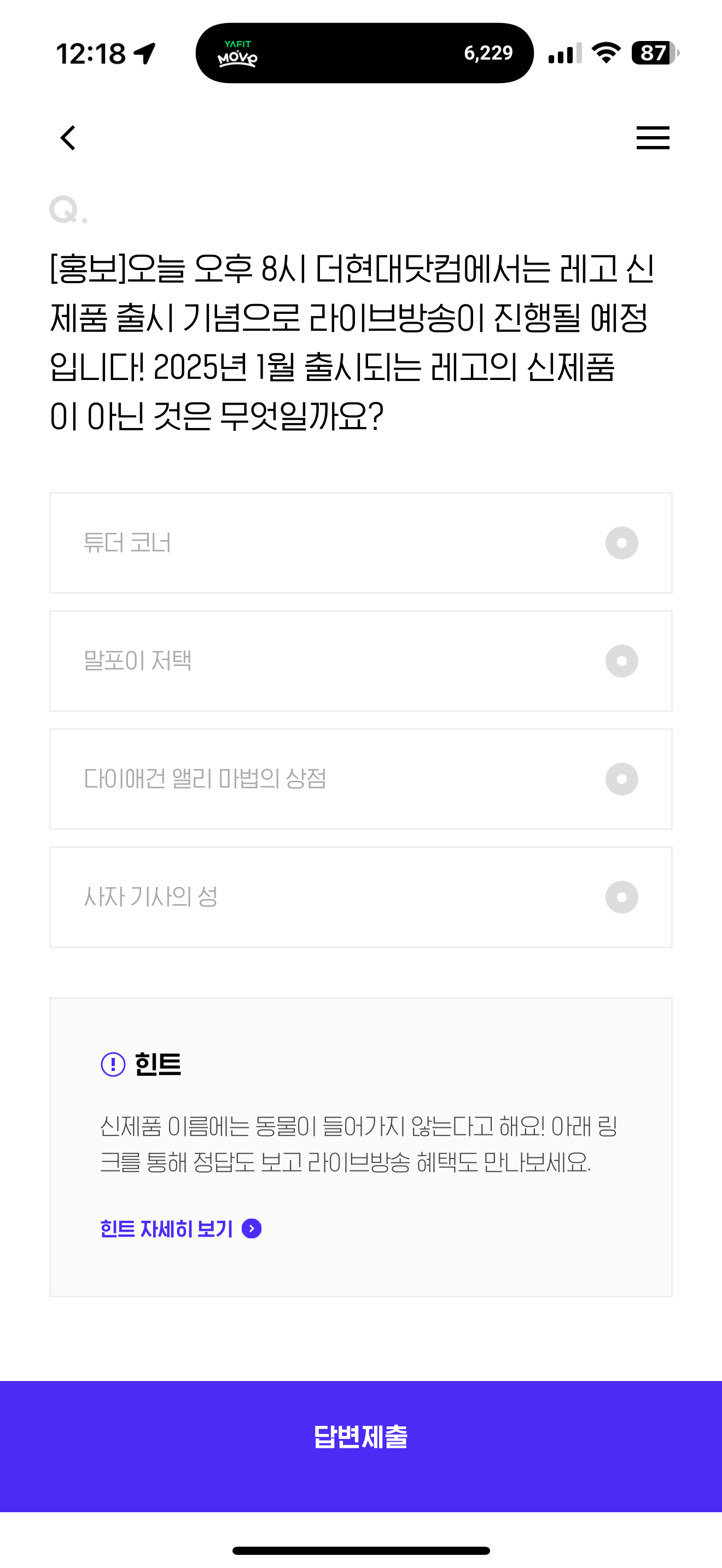
Task: Tap the hint exclamation circle icon
Action: click(113, 1064)
